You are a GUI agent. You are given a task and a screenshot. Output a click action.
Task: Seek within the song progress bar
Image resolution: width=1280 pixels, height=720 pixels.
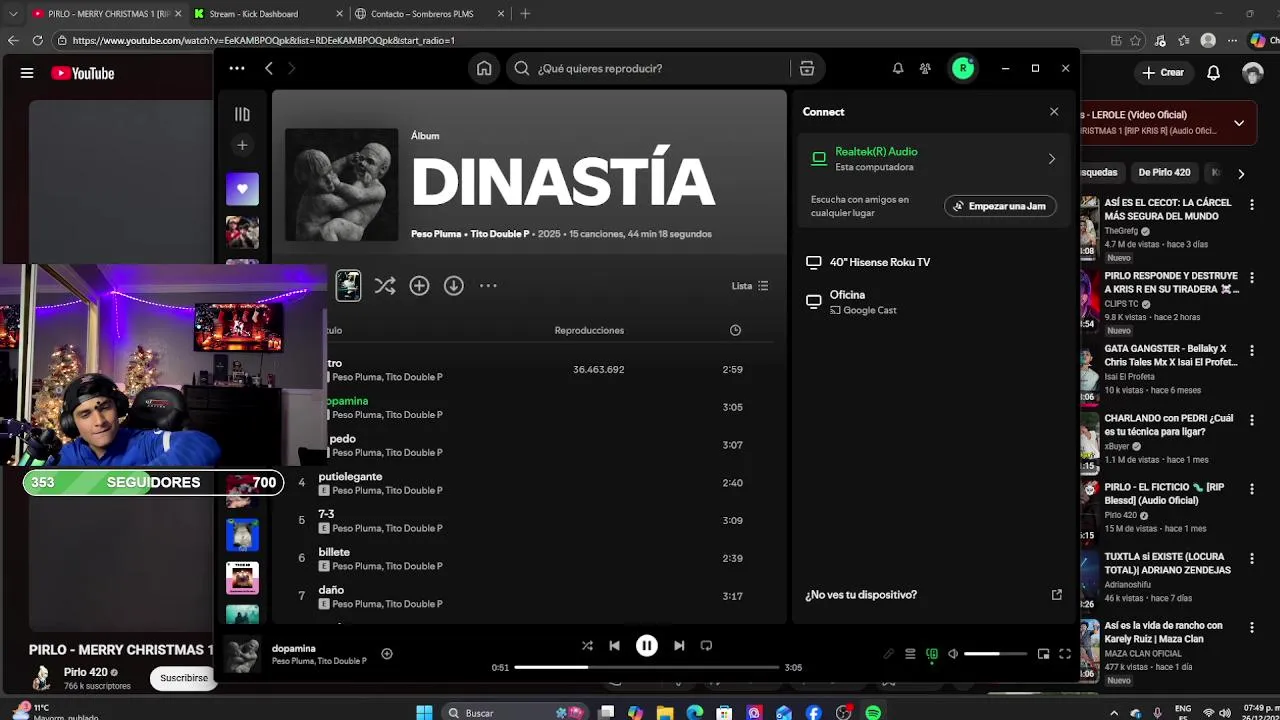(x=646, y=667)
